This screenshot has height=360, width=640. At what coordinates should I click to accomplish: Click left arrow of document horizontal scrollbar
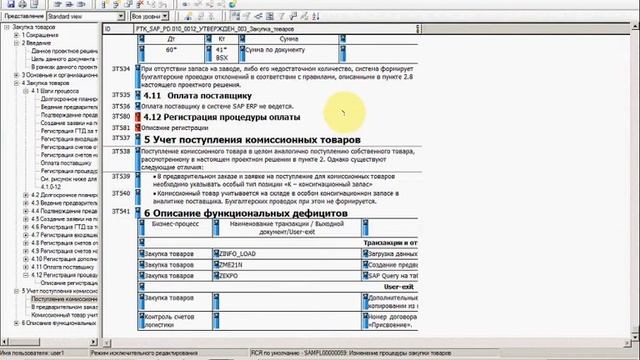[x=107, y=343]
